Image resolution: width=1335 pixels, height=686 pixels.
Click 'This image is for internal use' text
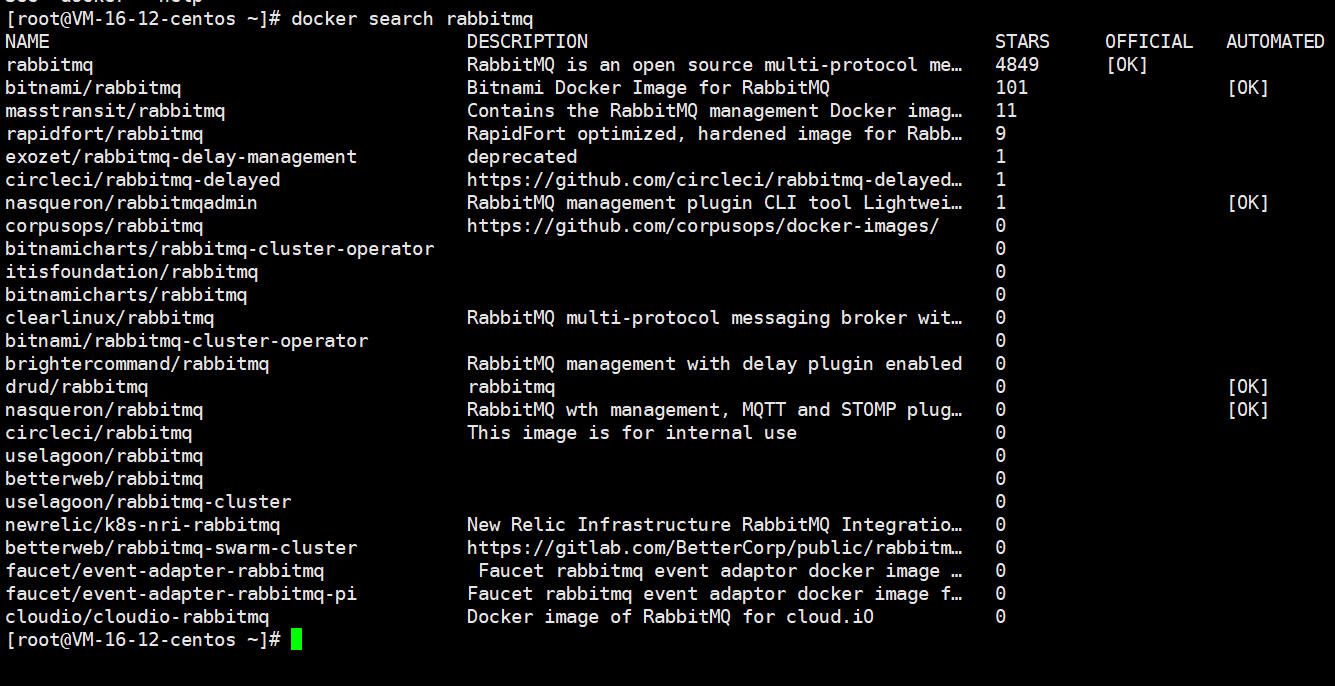click(x=632, y=433)
